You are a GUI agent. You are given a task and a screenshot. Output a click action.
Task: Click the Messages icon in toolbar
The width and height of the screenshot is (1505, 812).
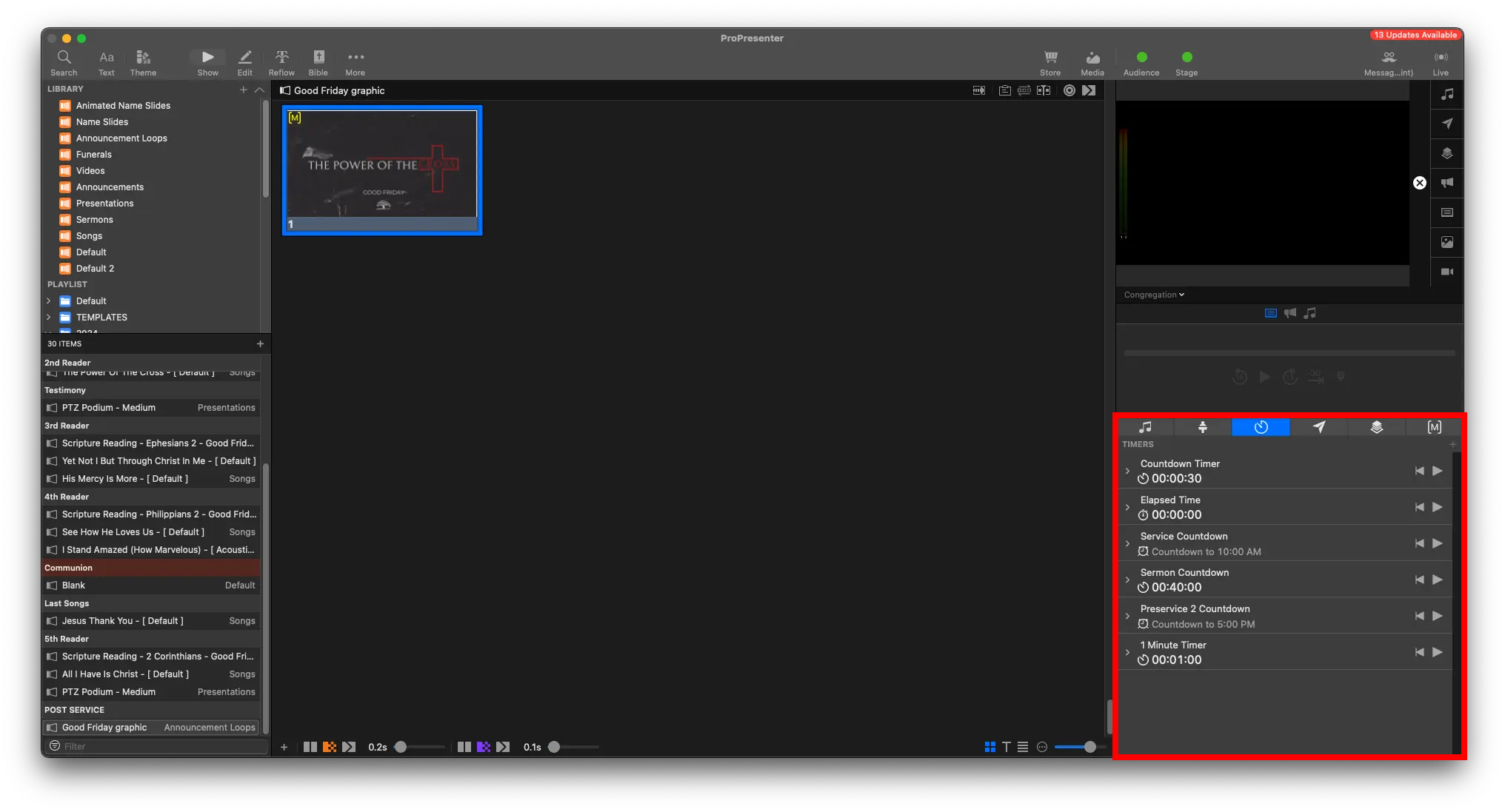(x=1388, y=58)
